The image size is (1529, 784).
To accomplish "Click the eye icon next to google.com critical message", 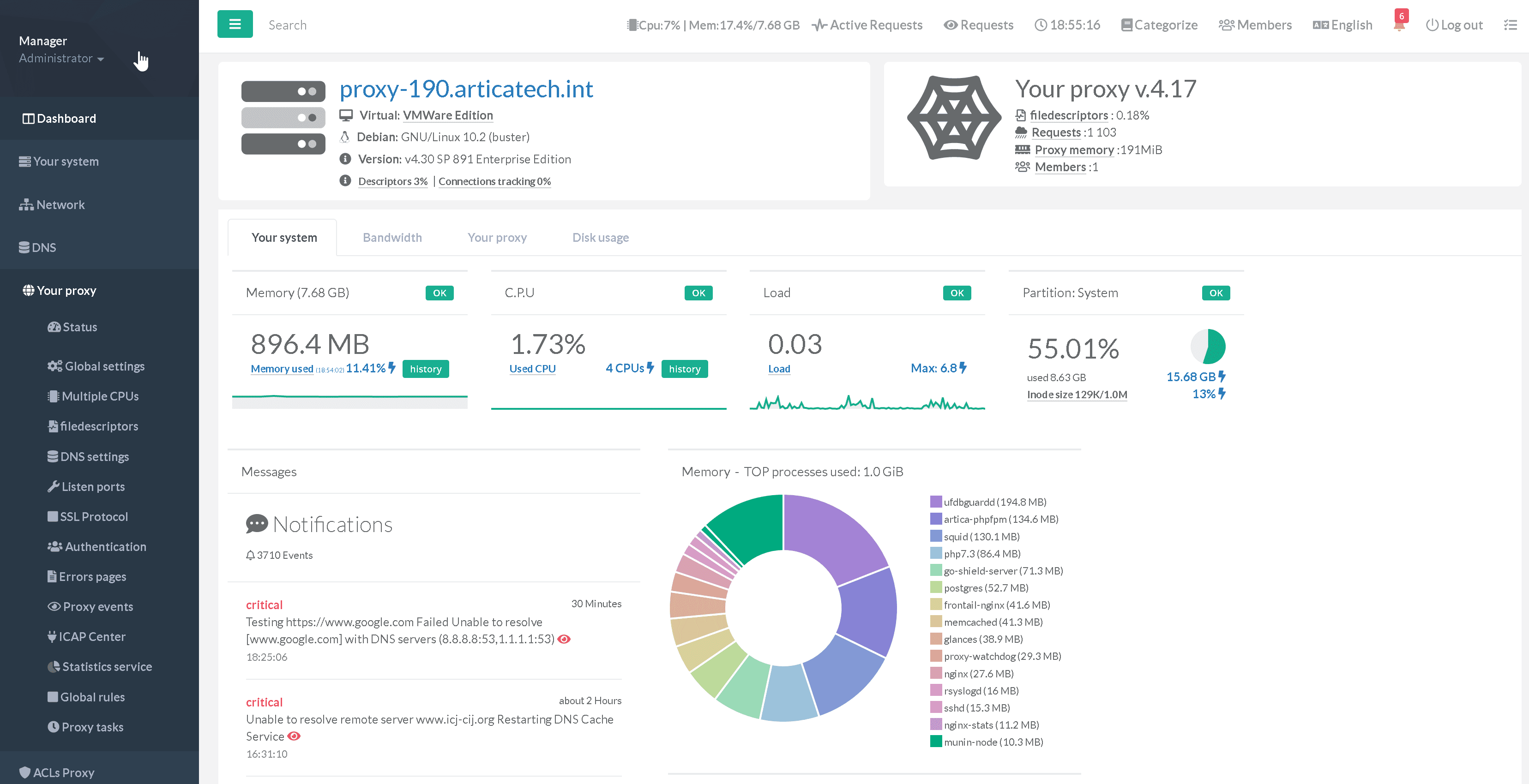I will coord(564,639).
